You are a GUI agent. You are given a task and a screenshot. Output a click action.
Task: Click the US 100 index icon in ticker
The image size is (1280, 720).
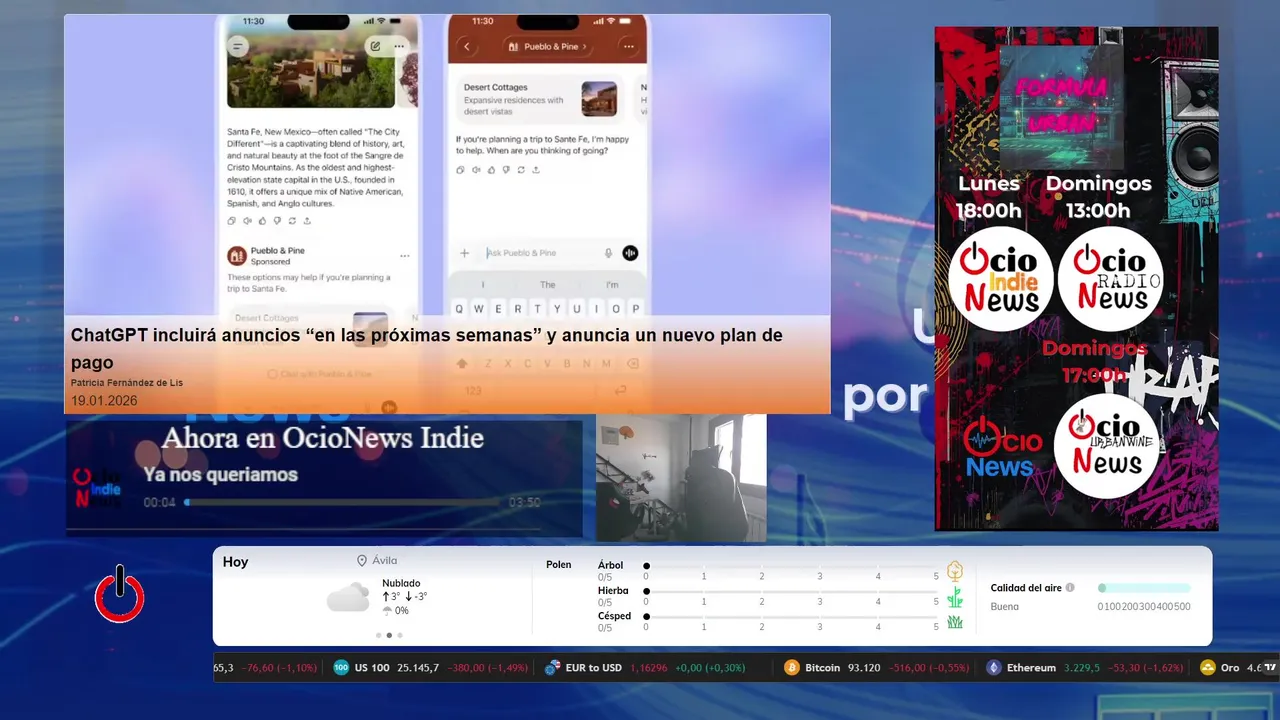[341, 667]
